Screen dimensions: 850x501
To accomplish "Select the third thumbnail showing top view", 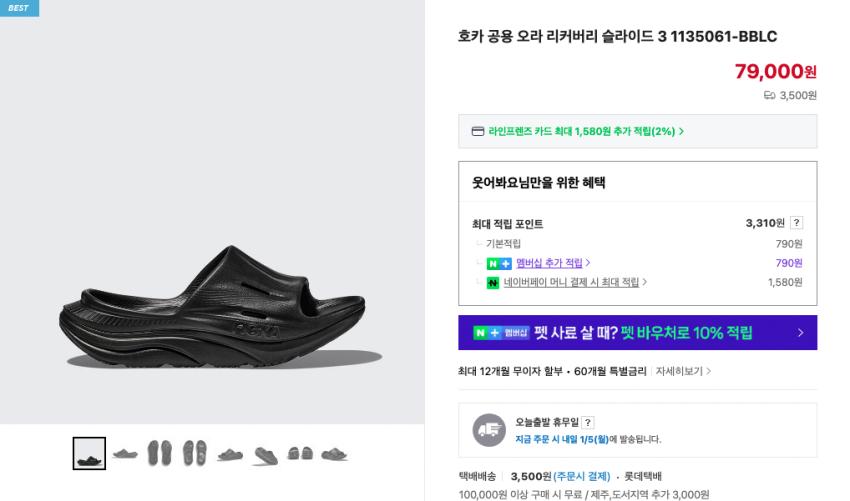I will coord(160,454).
